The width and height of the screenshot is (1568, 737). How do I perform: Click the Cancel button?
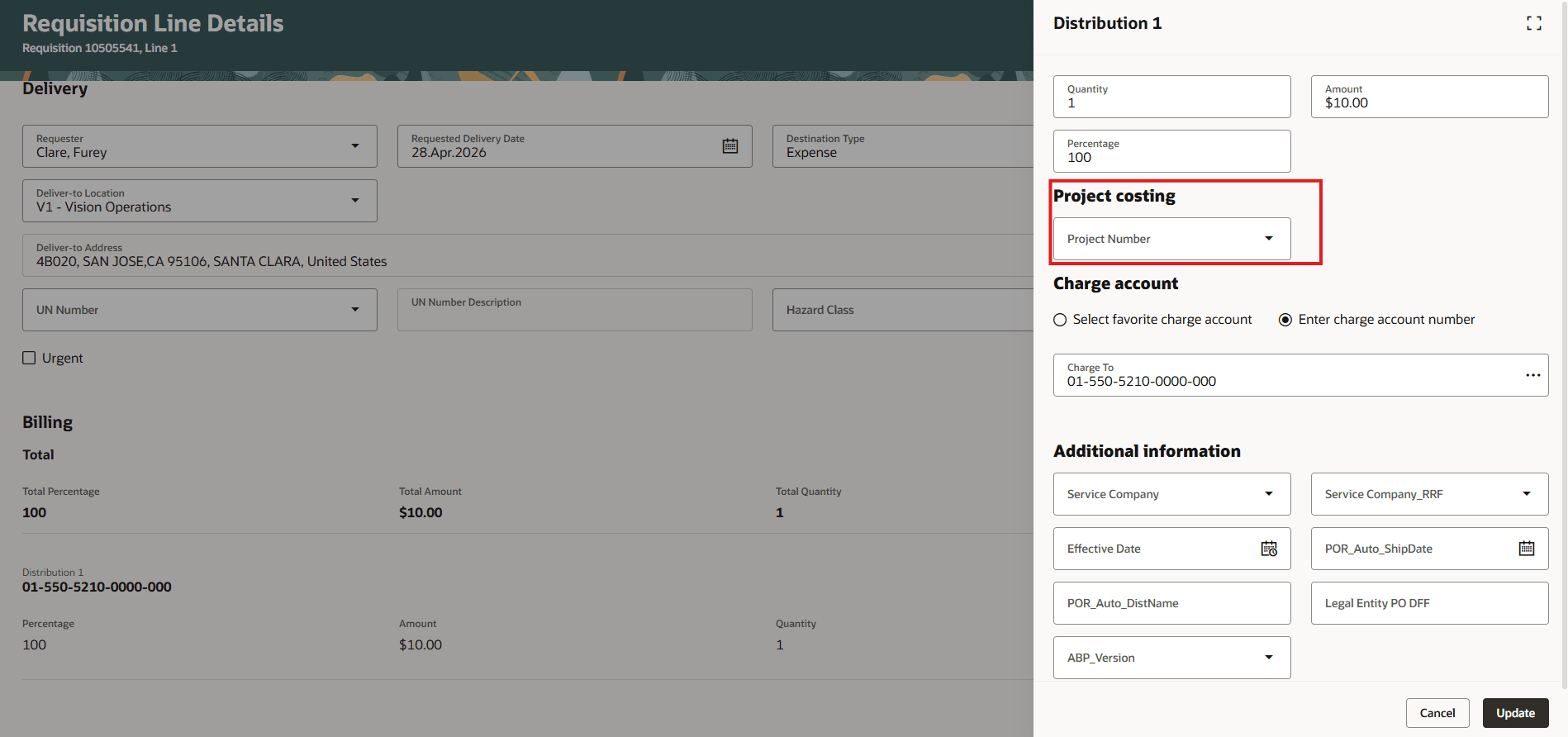pos(1437,713)
